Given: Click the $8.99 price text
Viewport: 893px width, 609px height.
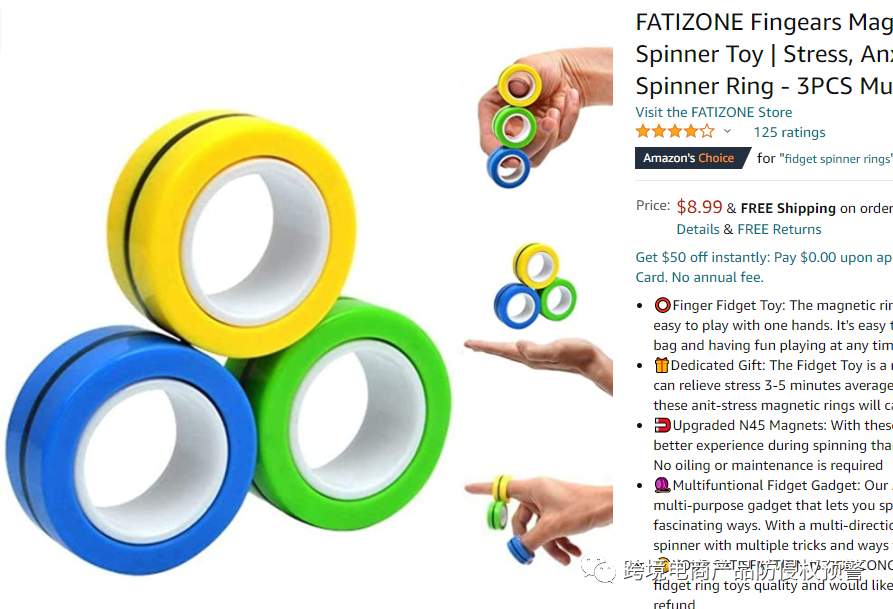Looking at the screenshot, I should point(699,207).
